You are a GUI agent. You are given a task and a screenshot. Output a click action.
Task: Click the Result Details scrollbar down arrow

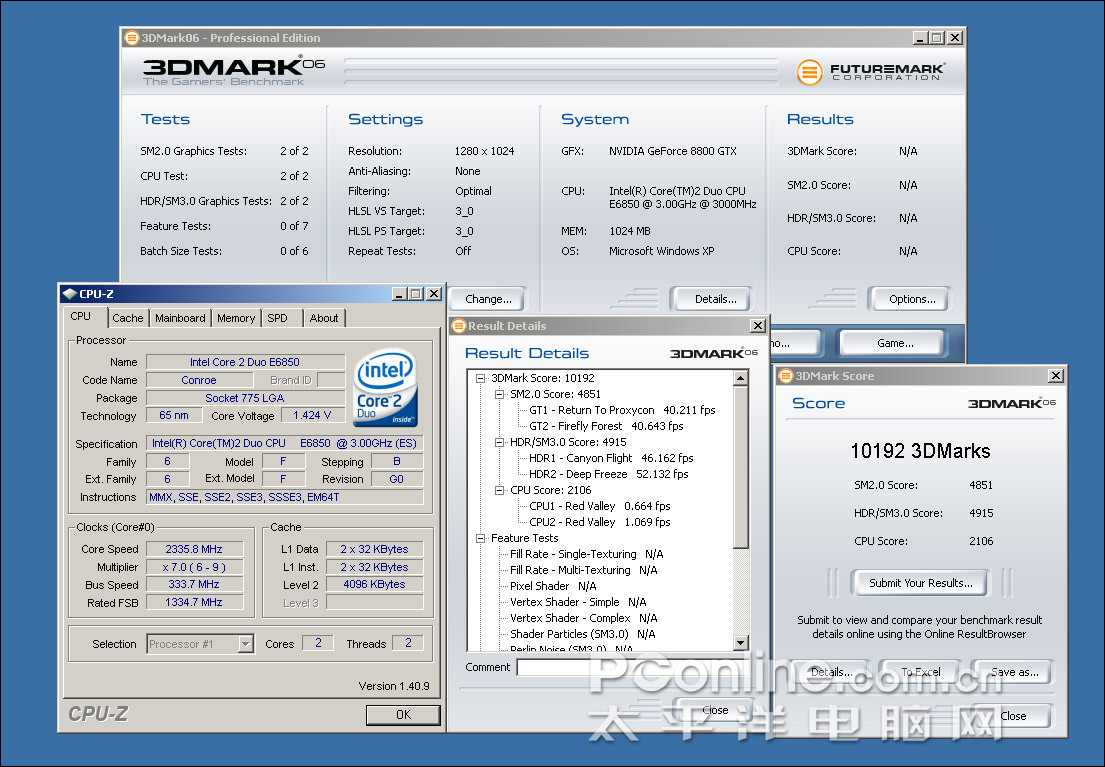pyautogui.click(x=740, y=642)
